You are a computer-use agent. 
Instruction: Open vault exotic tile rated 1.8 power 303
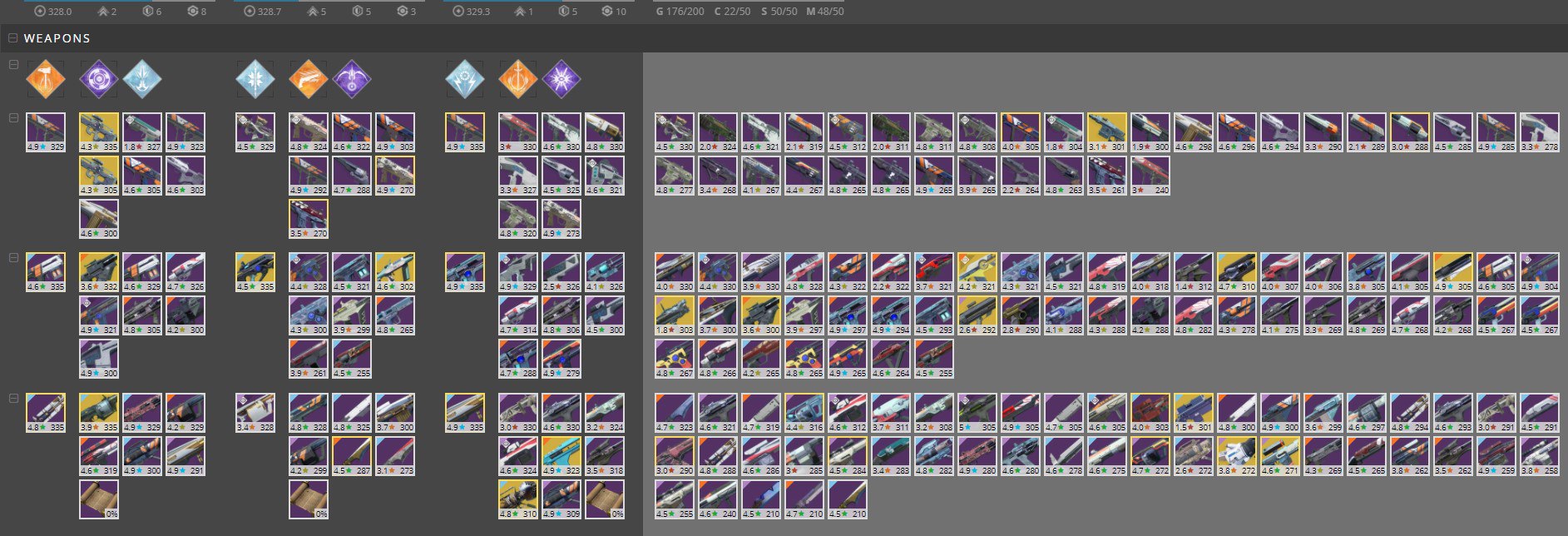pos(675,315)
